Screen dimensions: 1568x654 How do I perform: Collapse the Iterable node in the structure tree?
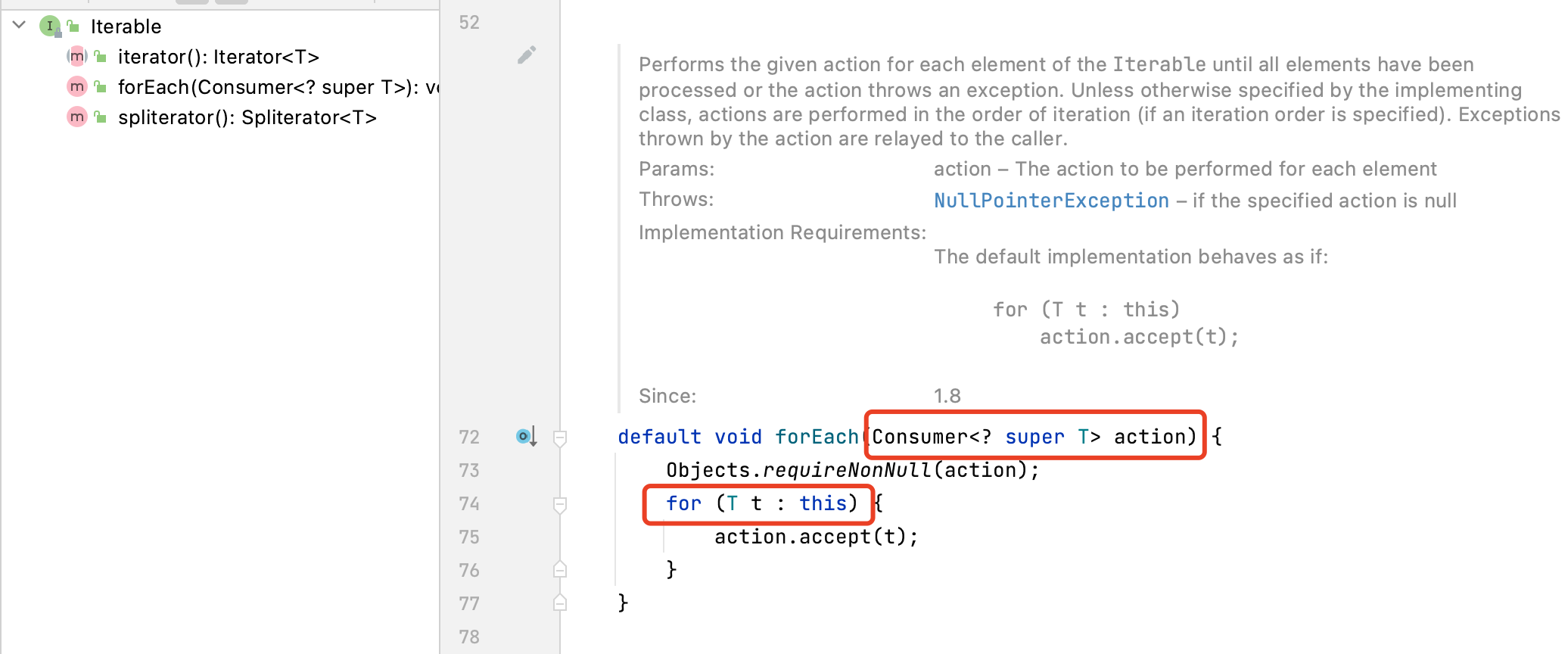20,26
